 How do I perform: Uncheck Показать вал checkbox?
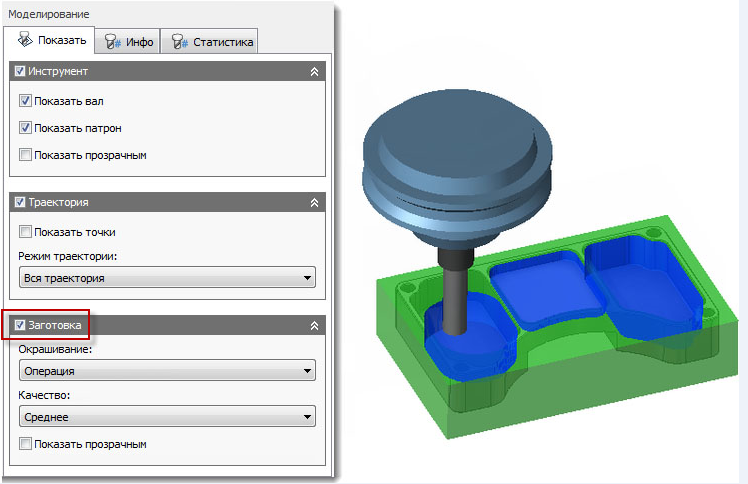[x=25, y=101]
